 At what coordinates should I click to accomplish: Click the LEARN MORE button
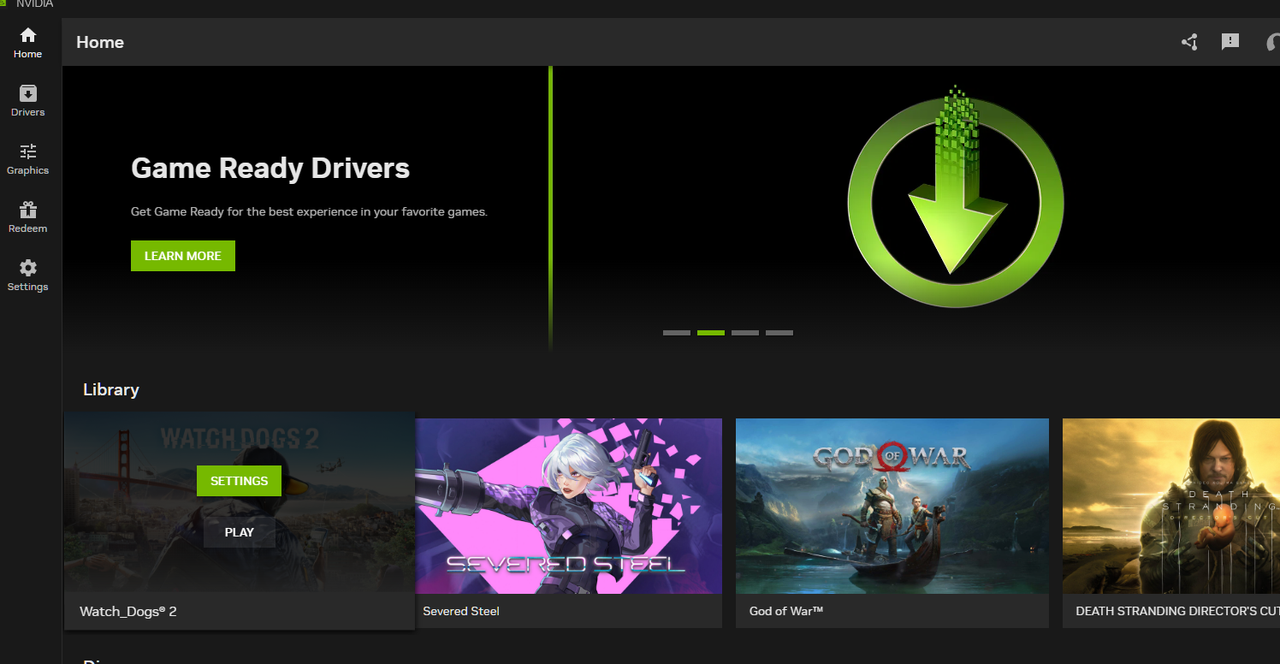183,256
